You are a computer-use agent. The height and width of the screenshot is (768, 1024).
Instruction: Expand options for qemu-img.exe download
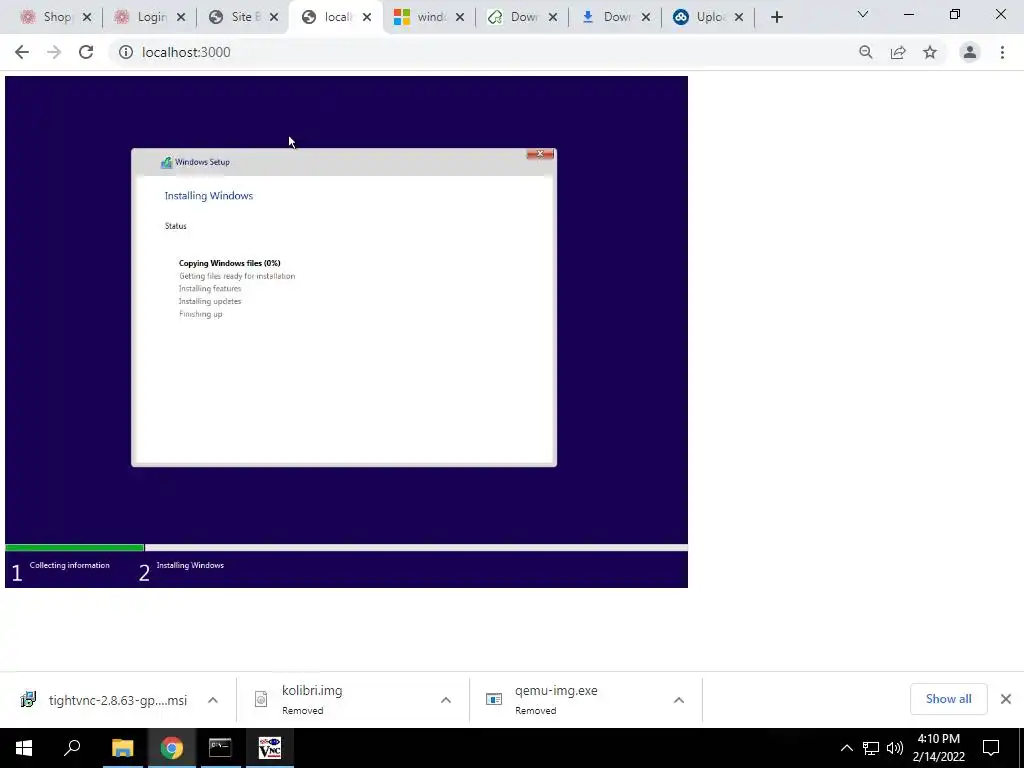tap(679, 700)
